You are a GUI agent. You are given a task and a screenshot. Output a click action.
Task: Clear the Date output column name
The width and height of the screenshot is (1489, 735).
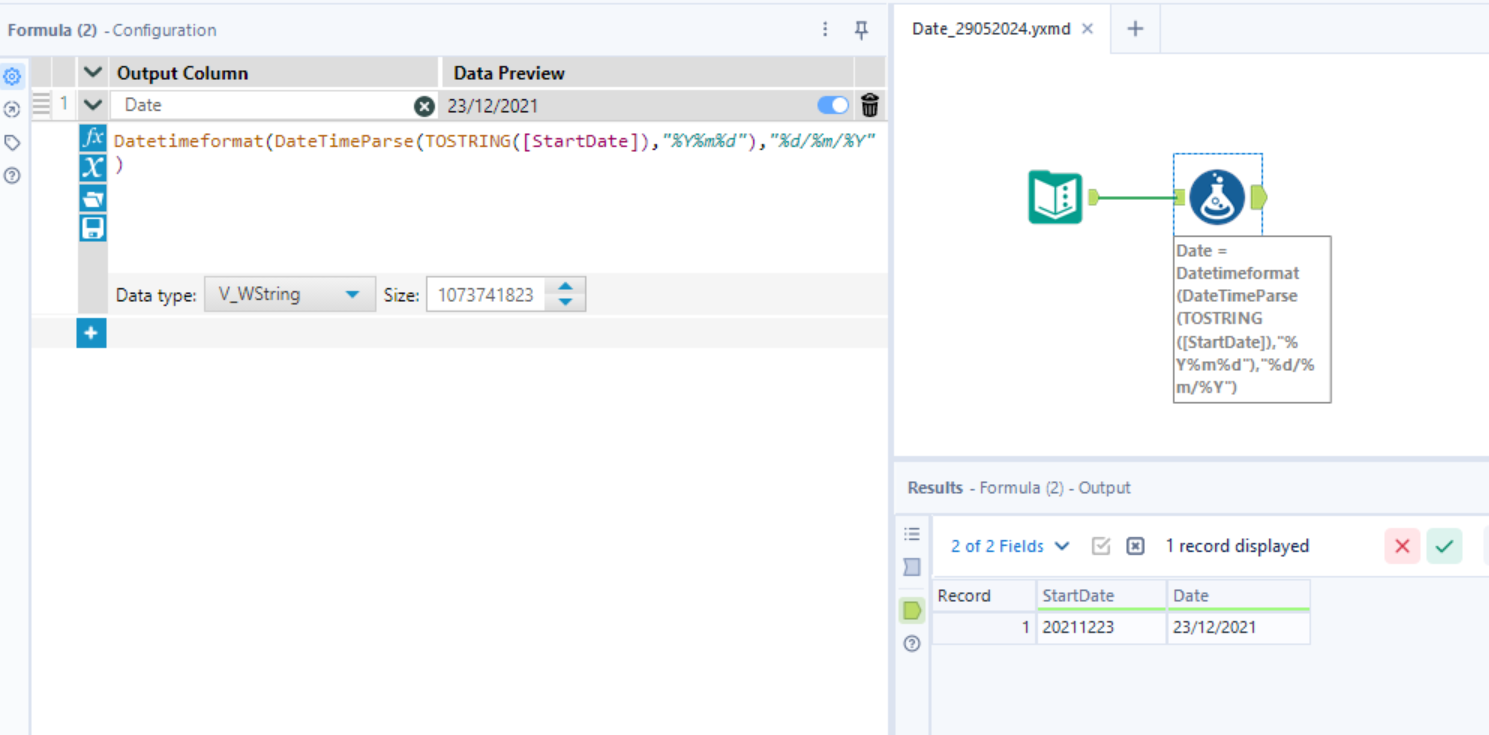point(425,106)
